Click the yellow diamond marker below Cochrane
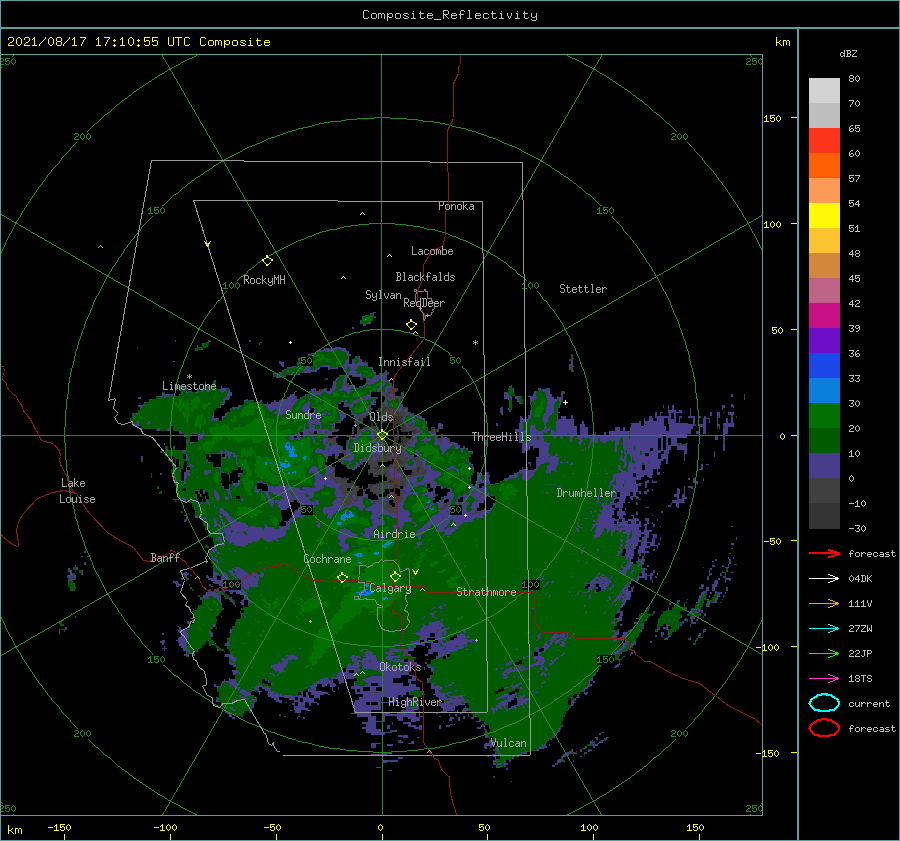 (x=342, y=577)
